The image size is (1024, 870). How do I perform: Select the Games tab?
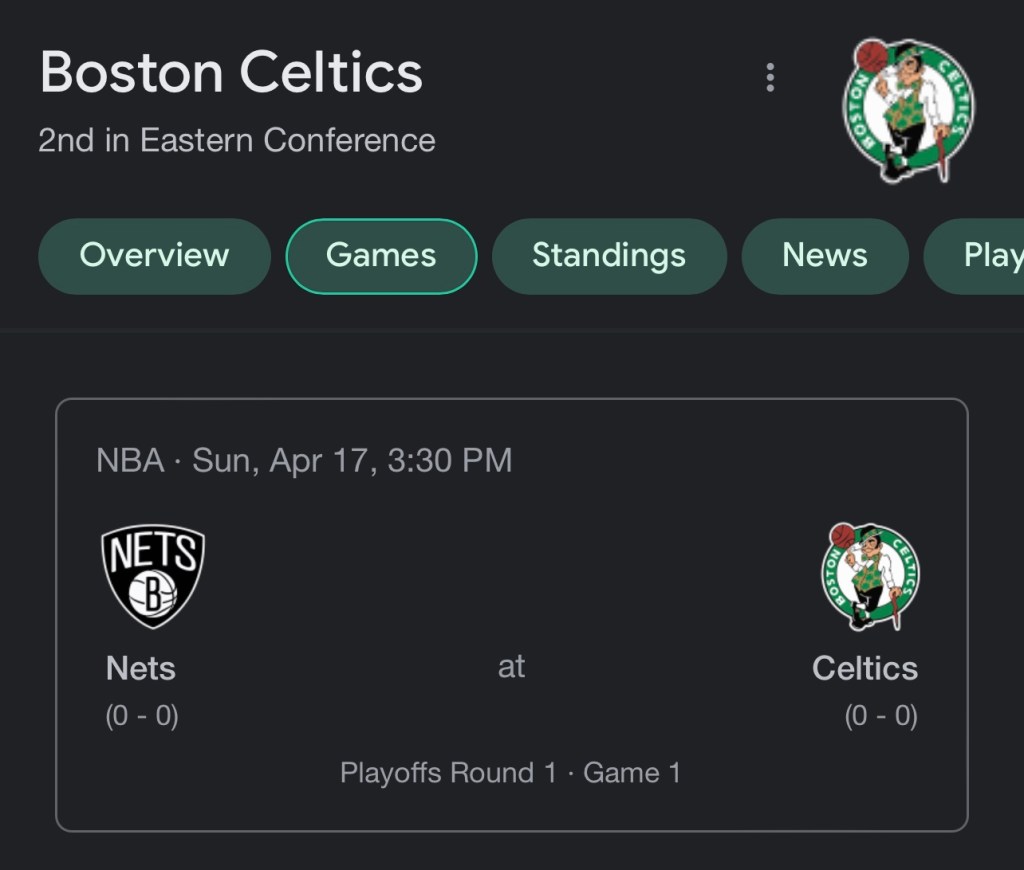381,256
